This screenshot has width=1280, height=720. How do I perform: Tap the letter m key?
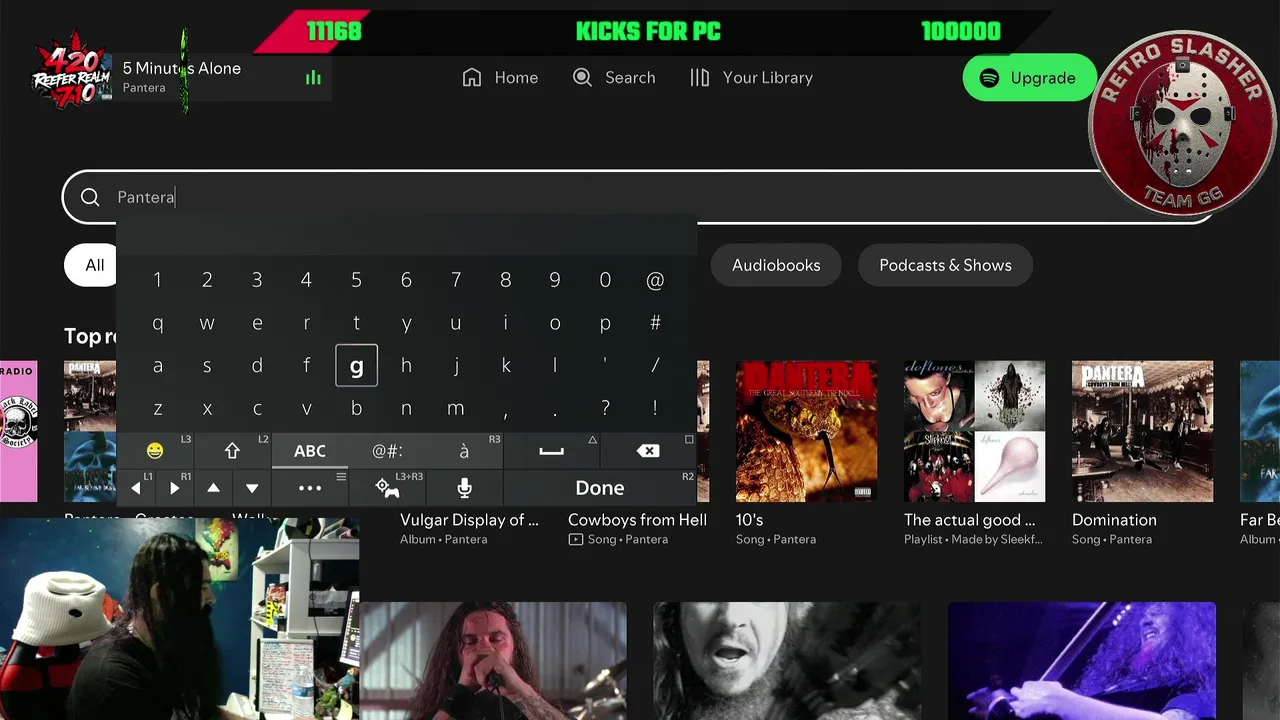[x=456, y=408]
